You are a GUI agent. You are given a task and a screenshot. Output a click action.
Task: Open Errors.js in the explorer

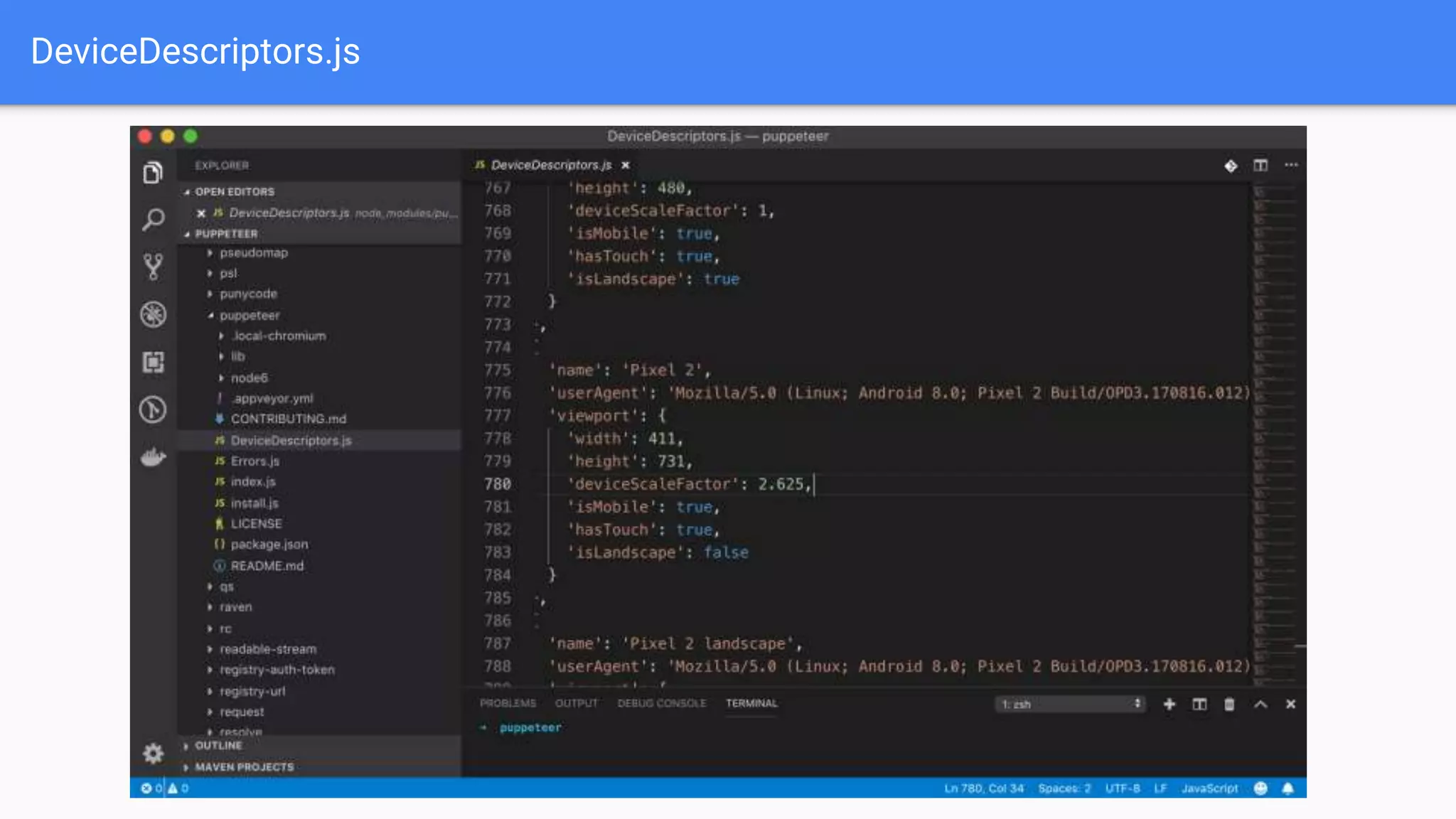255,461
